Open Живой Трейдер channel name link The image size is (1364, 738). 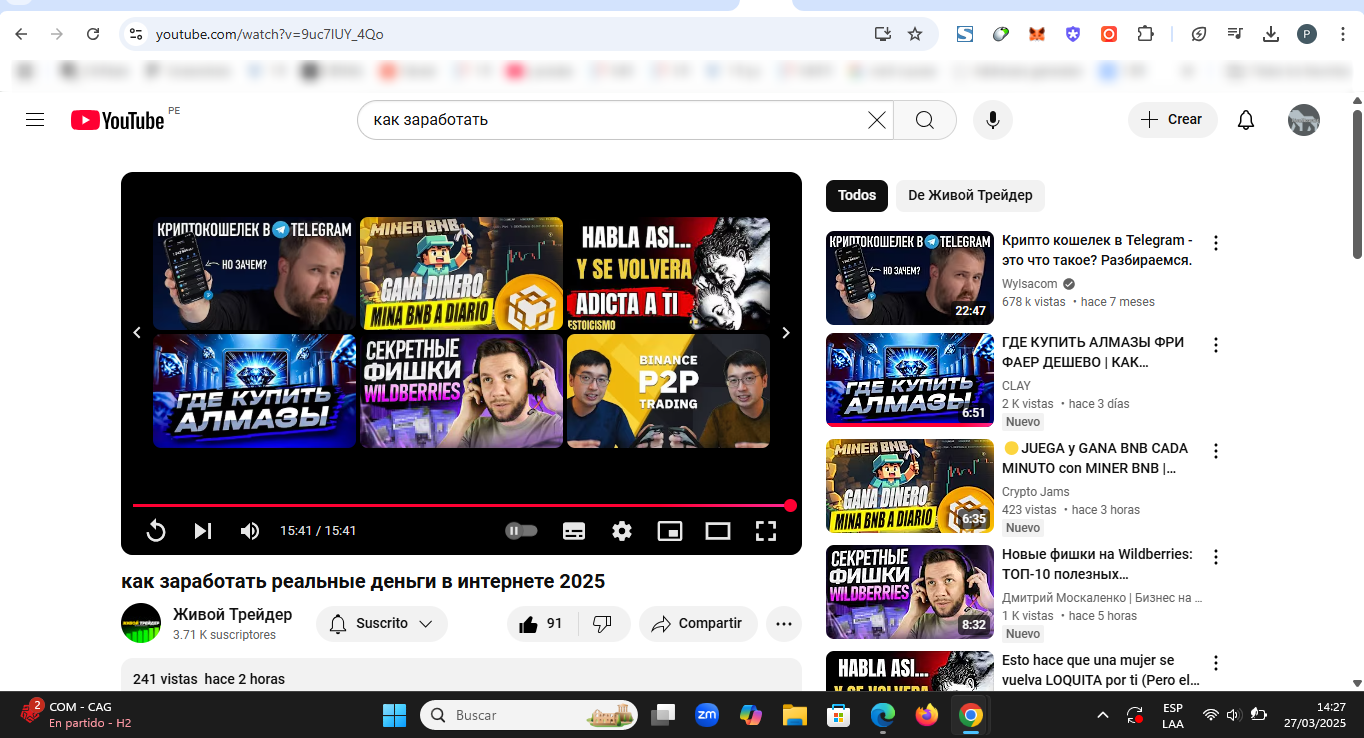(x=233, y=614)
